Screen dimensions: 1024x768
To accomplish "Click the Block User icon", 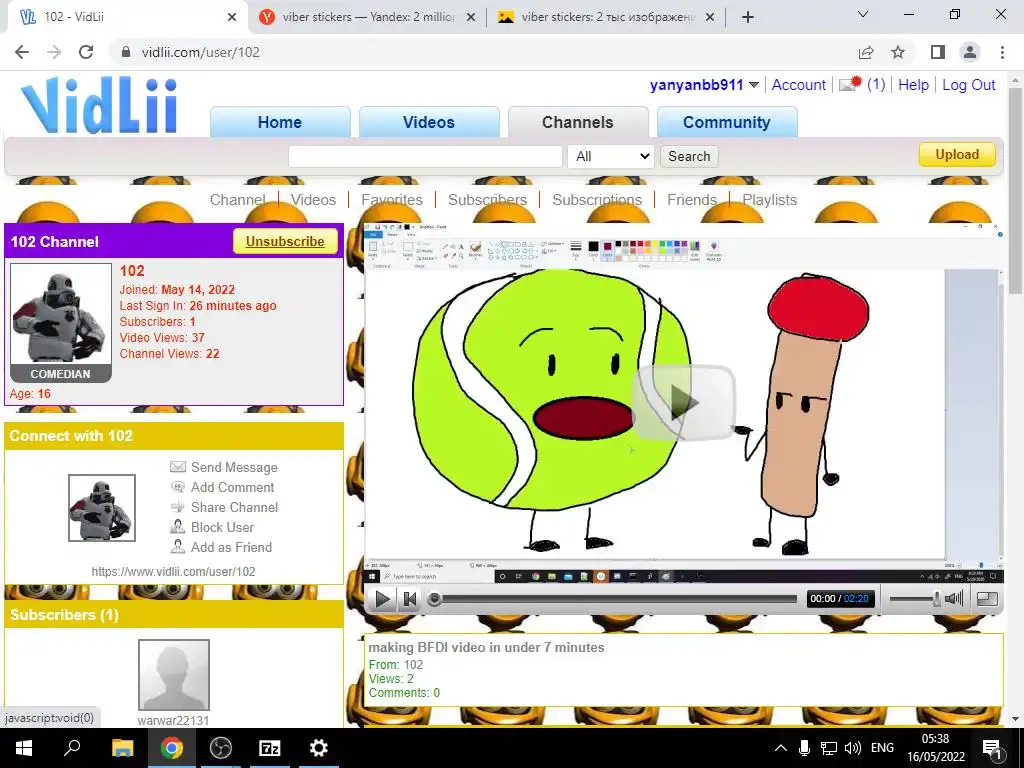I will (x=178, y=526).
